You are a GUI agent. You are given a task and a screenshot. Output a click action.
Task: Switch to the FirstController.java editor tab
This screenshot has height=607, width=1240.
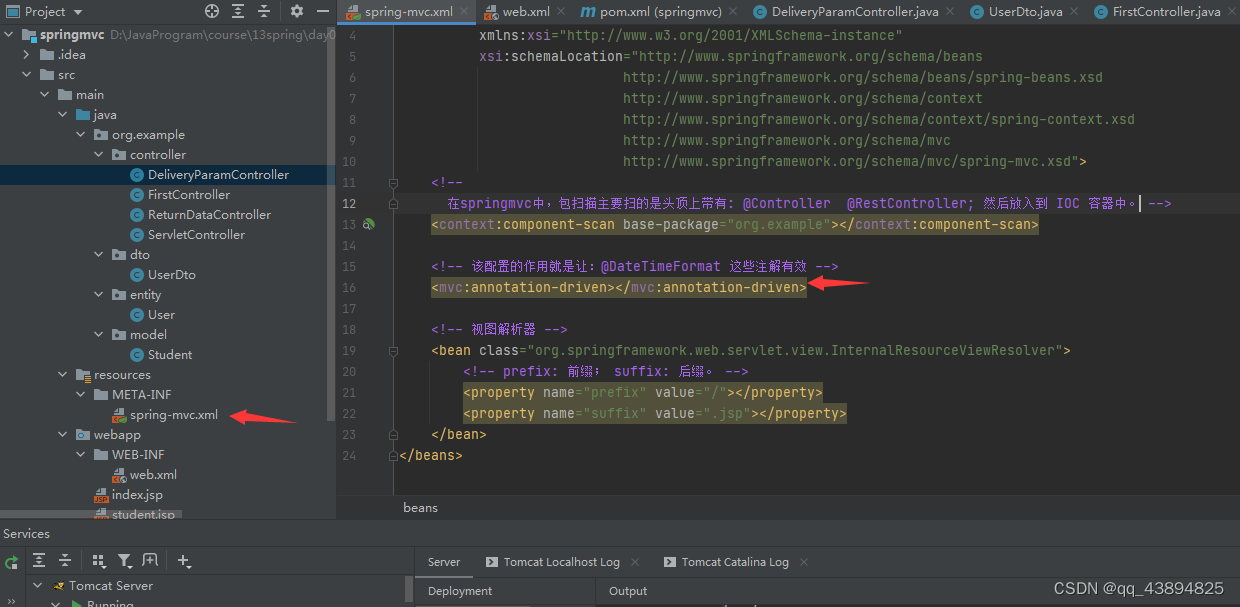(x=1164, y=12)
